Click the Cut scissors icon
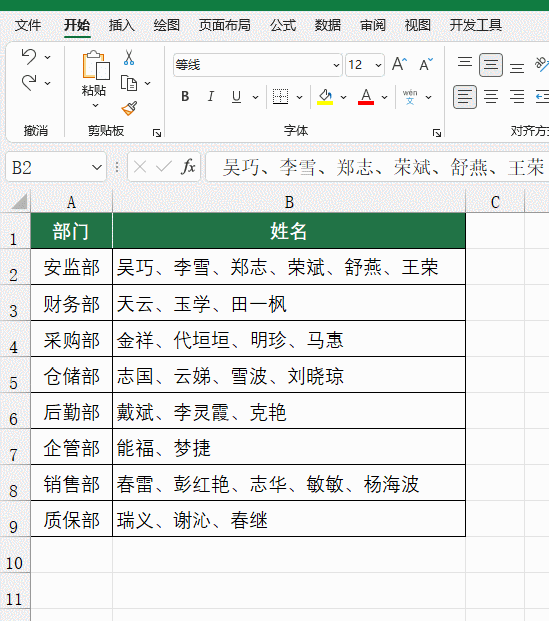The height and width of the screenshot is (621, 549). [129, 57]
